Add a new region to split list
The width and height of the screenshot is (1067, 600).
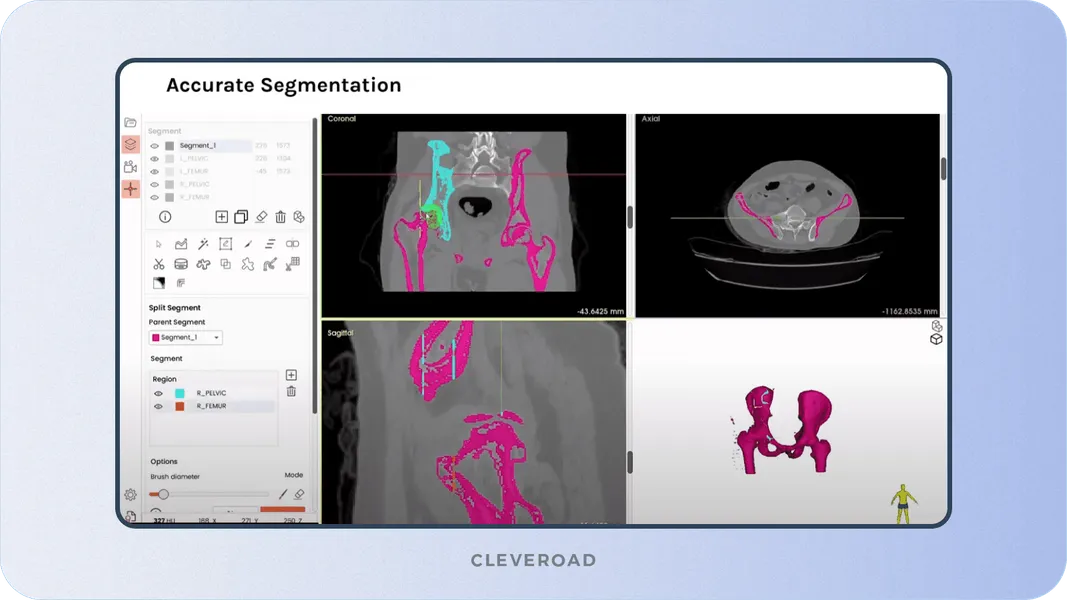[x=291, y=375]
